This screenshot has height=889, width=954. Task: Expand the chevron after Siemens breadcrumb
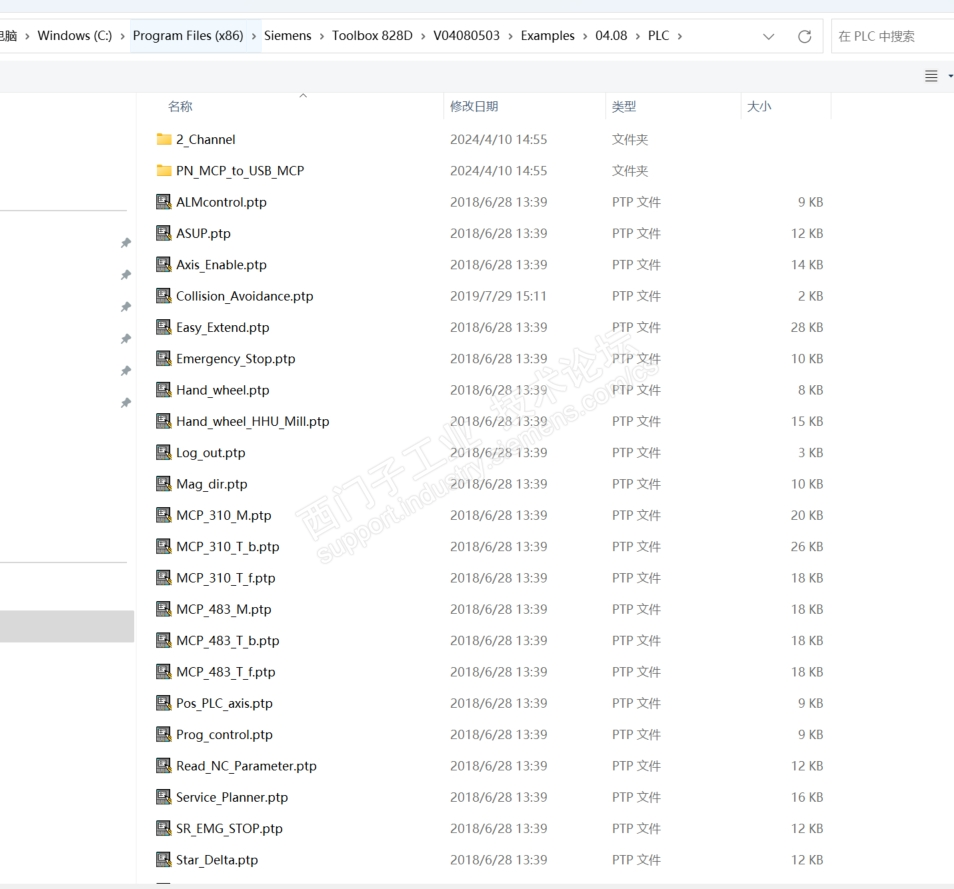point(321,36)
